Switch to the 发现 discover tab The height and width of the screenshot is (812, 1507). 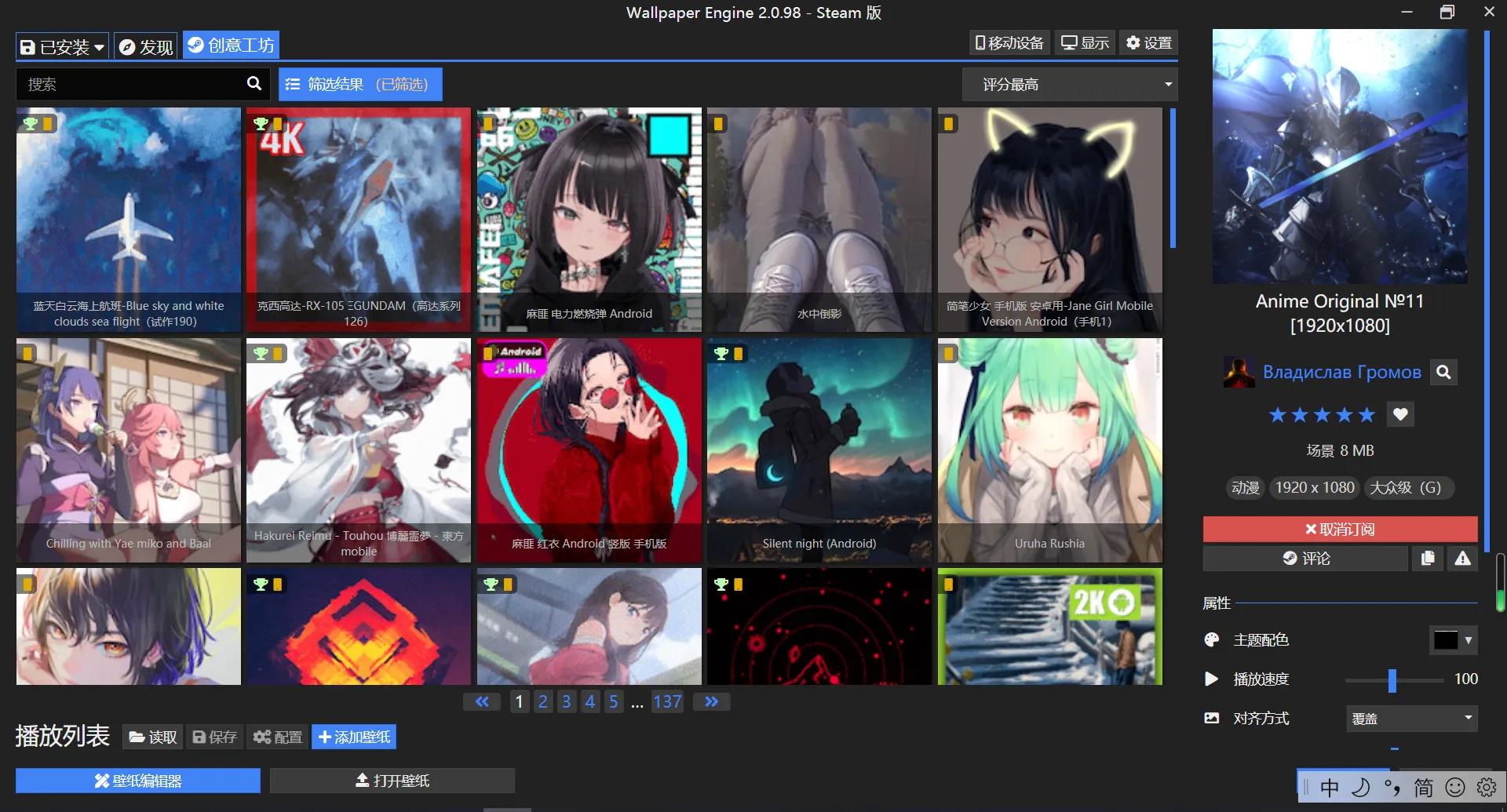click(146, 47)
